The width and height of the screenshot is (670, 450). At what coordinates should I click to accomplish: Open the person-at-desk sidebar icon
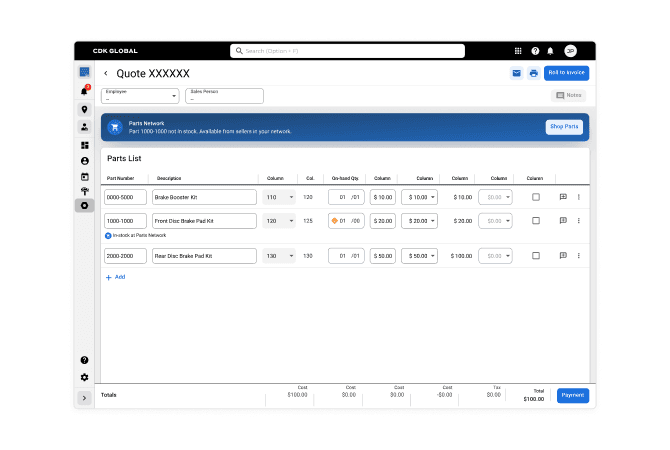[x=85, y=127]
